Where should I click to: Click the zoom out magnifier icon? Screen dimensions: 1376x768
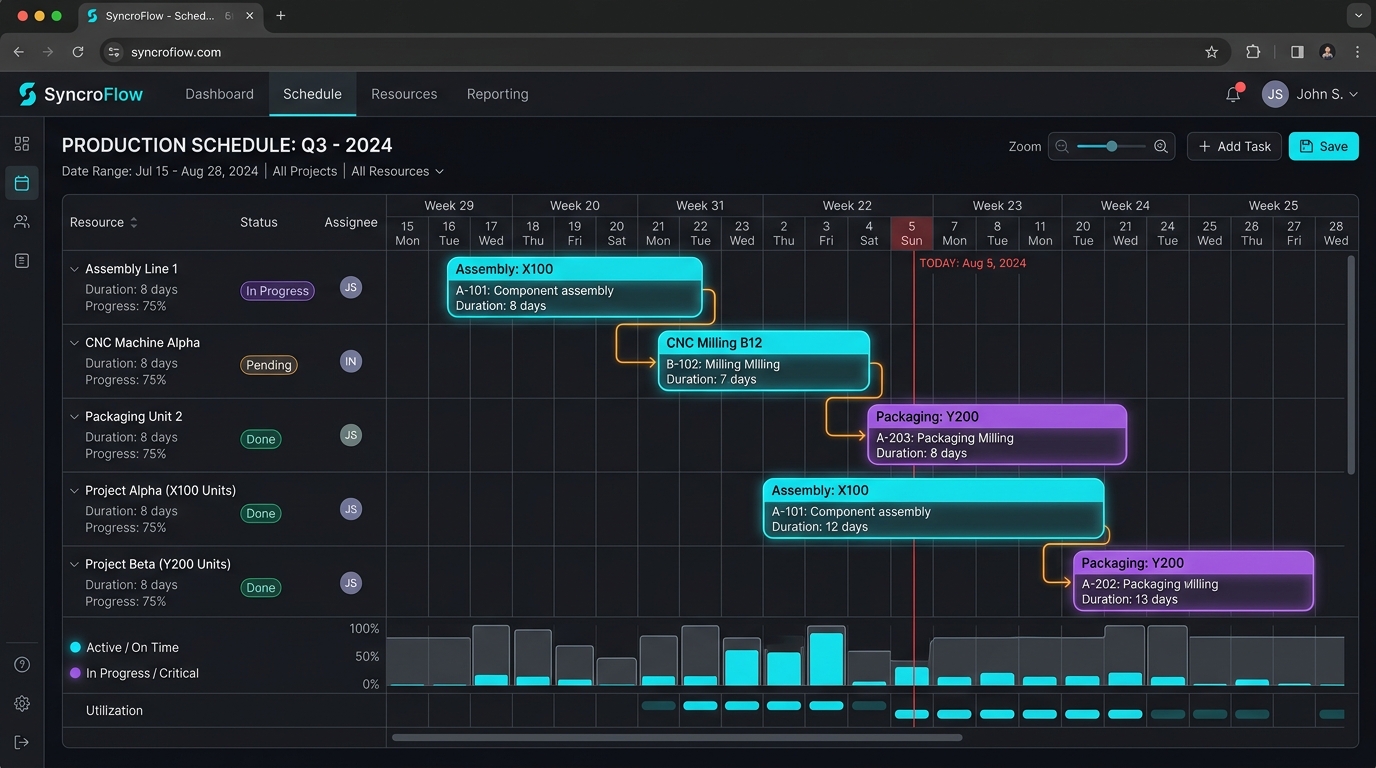(1062, 146)
